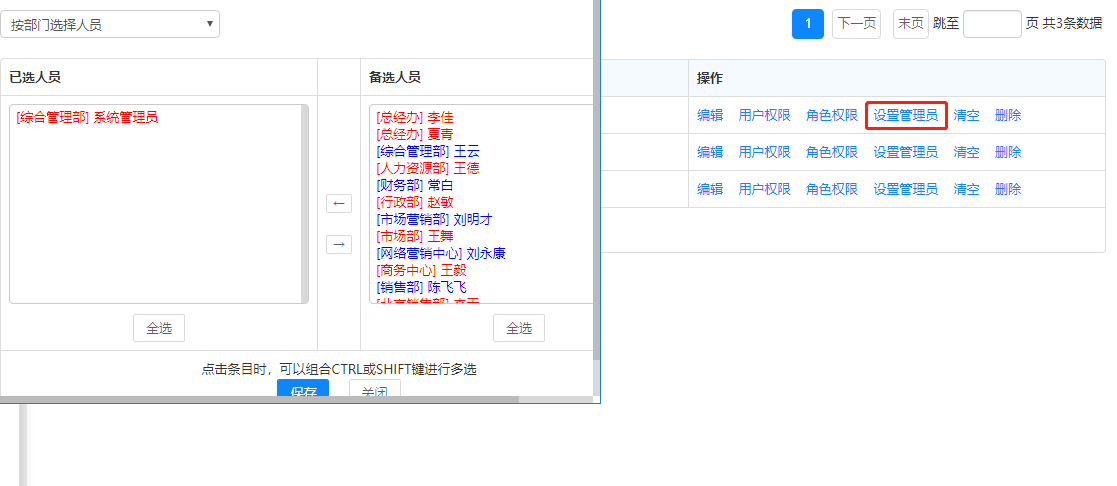Click the 下一页 pagination button

point(856,24)
